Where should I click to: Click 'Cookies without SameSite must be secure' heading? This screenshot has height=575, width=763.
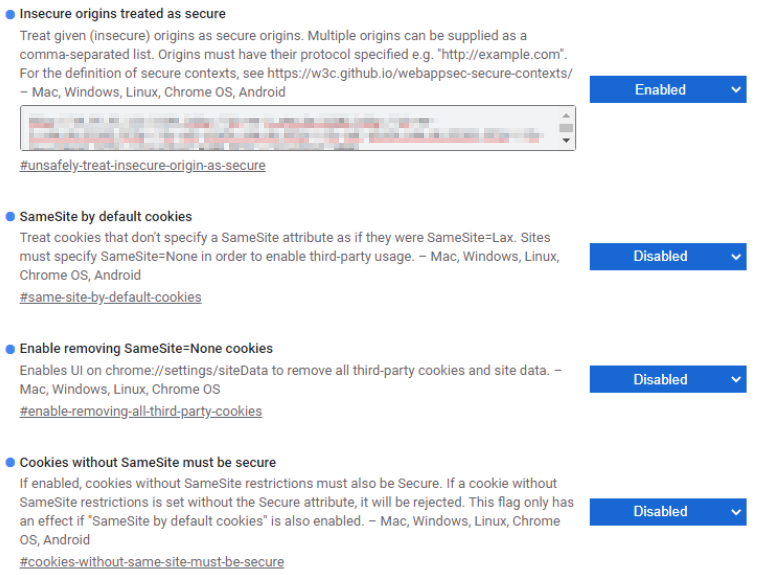[x=148, y=463]
